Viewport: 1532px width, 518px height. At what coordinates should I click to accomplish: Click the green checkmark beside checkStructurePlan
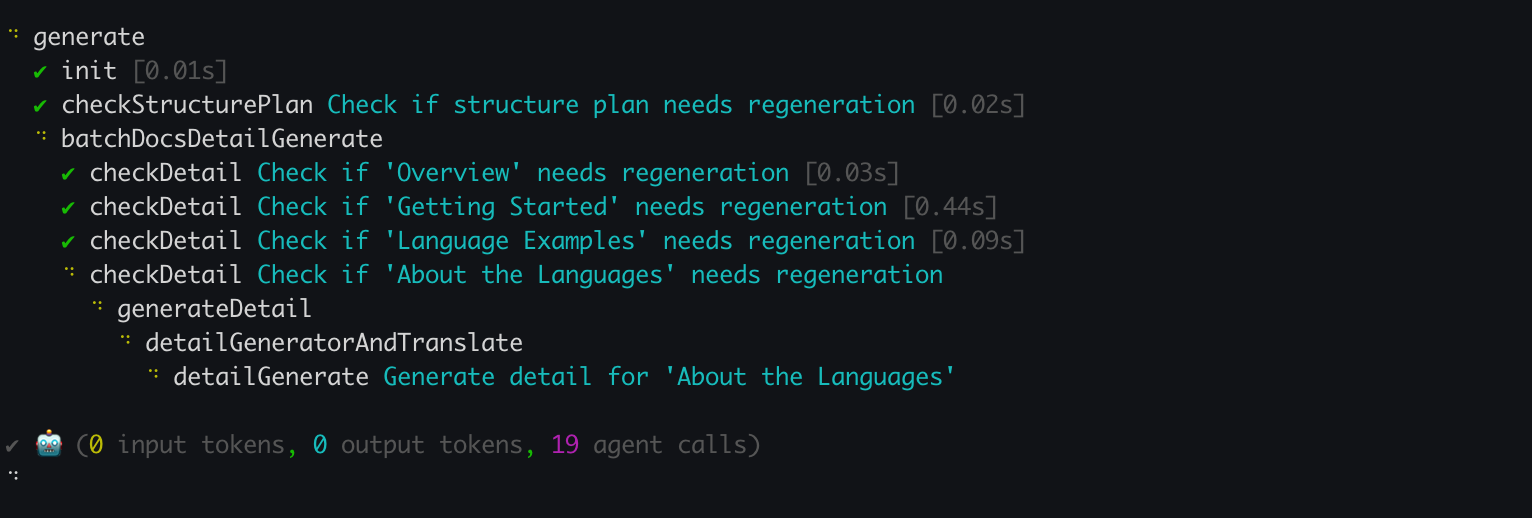click(40, 105)
